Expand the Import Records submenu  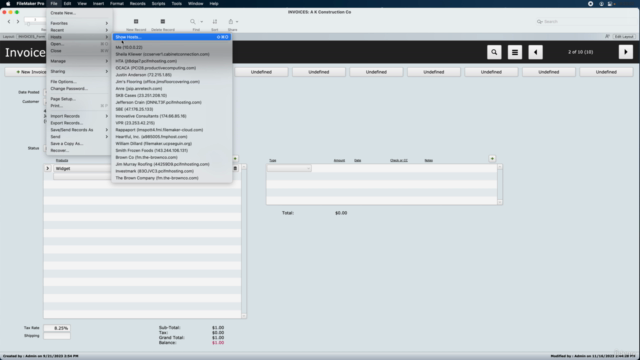click(x=79, y=116)
